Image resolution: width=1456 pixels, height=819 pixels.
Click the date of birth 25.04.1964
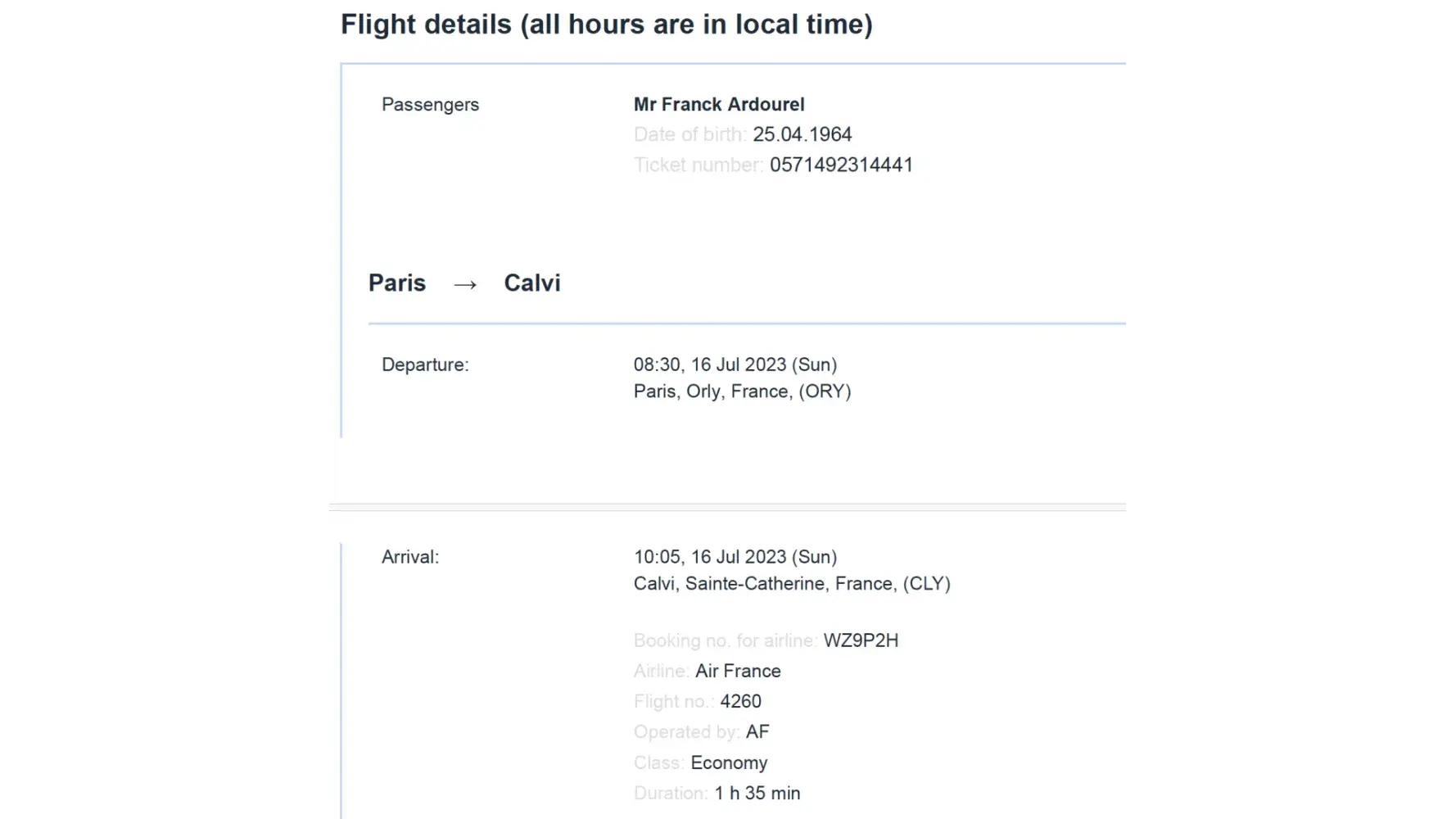(802, 134)
